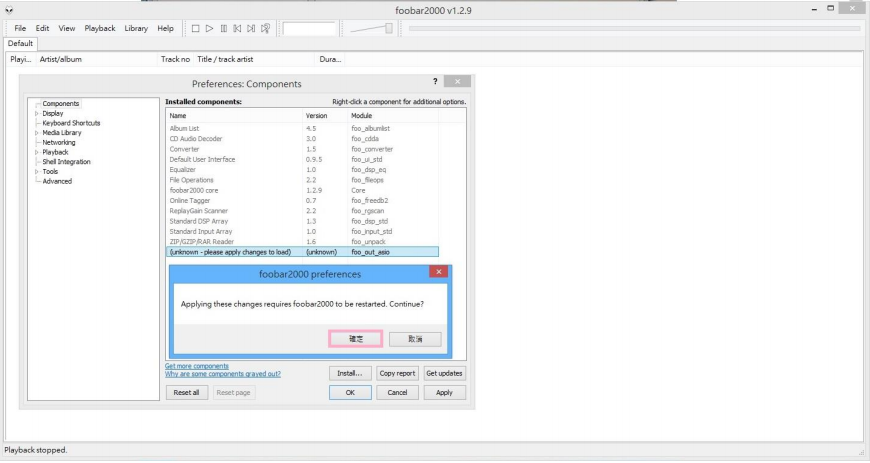The height and width of the screenshot is (463, 870).
Task: Click the Play toolbar icon
Action: [x=209, y=28]
